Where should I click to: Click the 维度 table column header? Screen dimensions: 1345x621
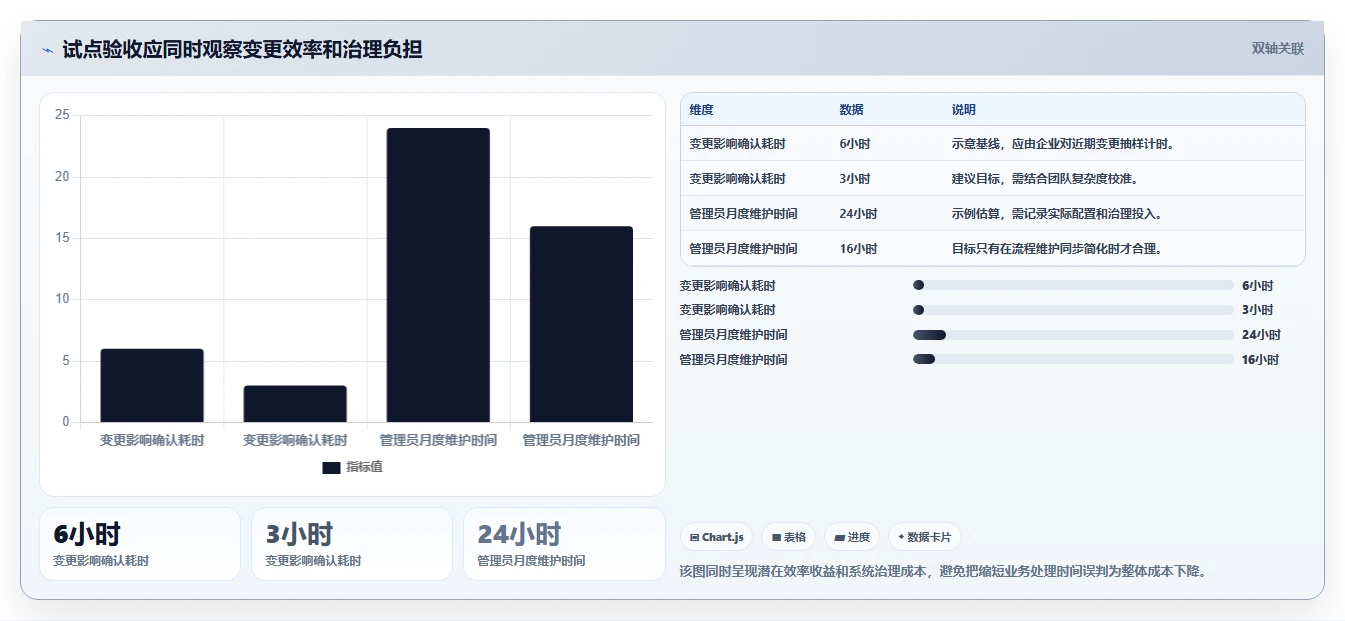tap(702, 110)
